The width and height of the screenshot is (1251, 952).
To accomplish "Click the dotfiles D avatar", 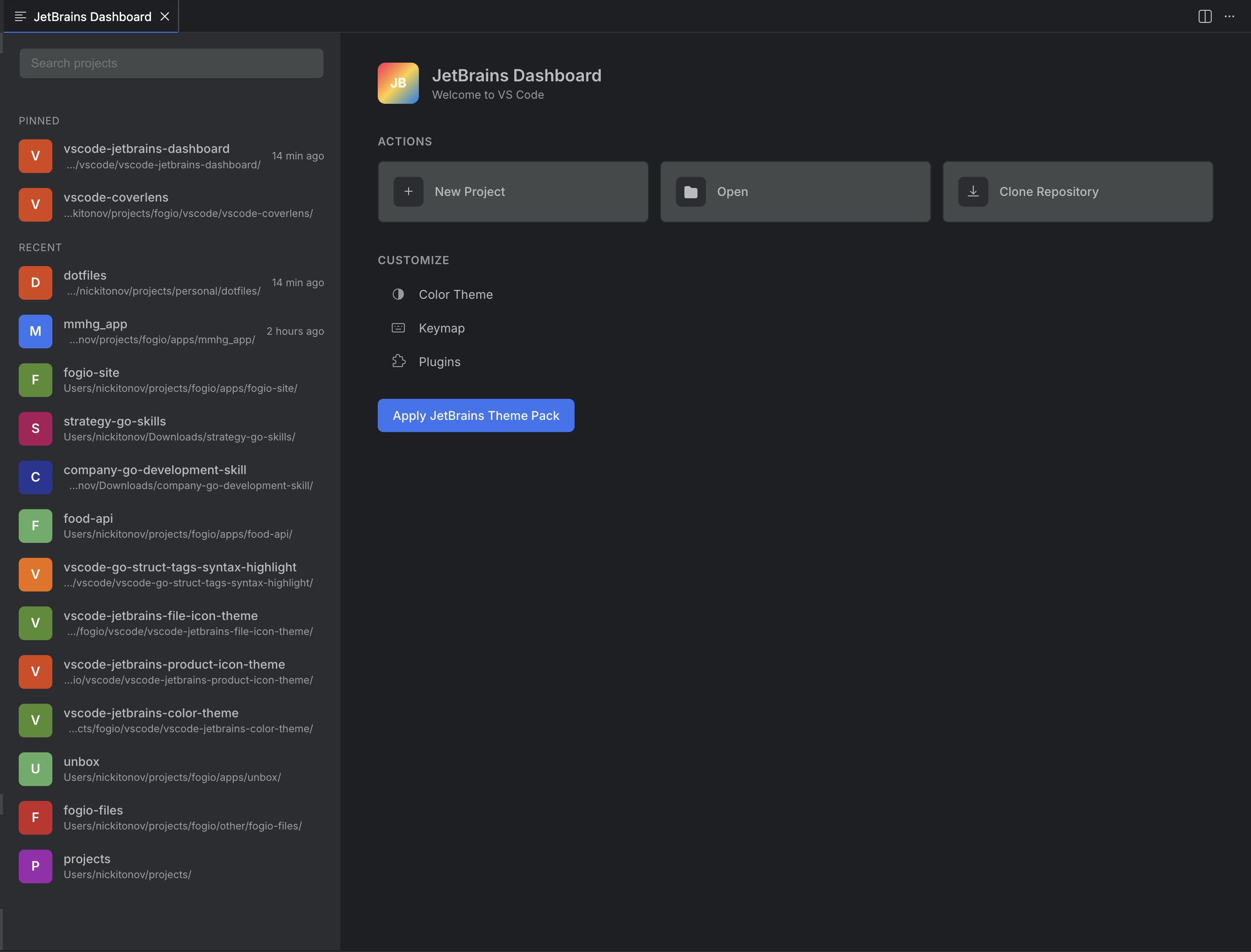I will [35, 283].
